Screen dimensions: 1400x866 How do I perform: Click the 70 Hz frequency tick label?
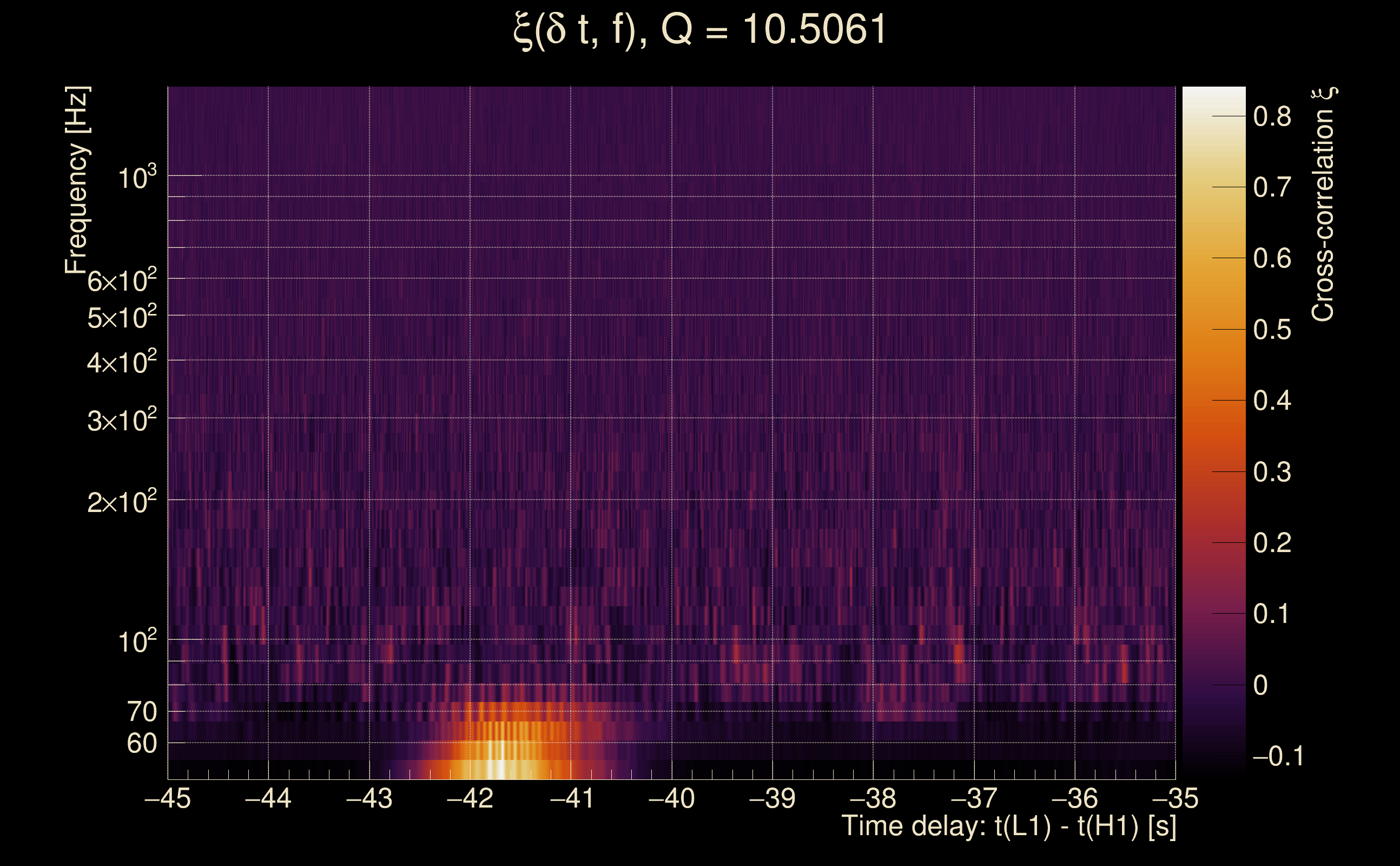(141, 712)
